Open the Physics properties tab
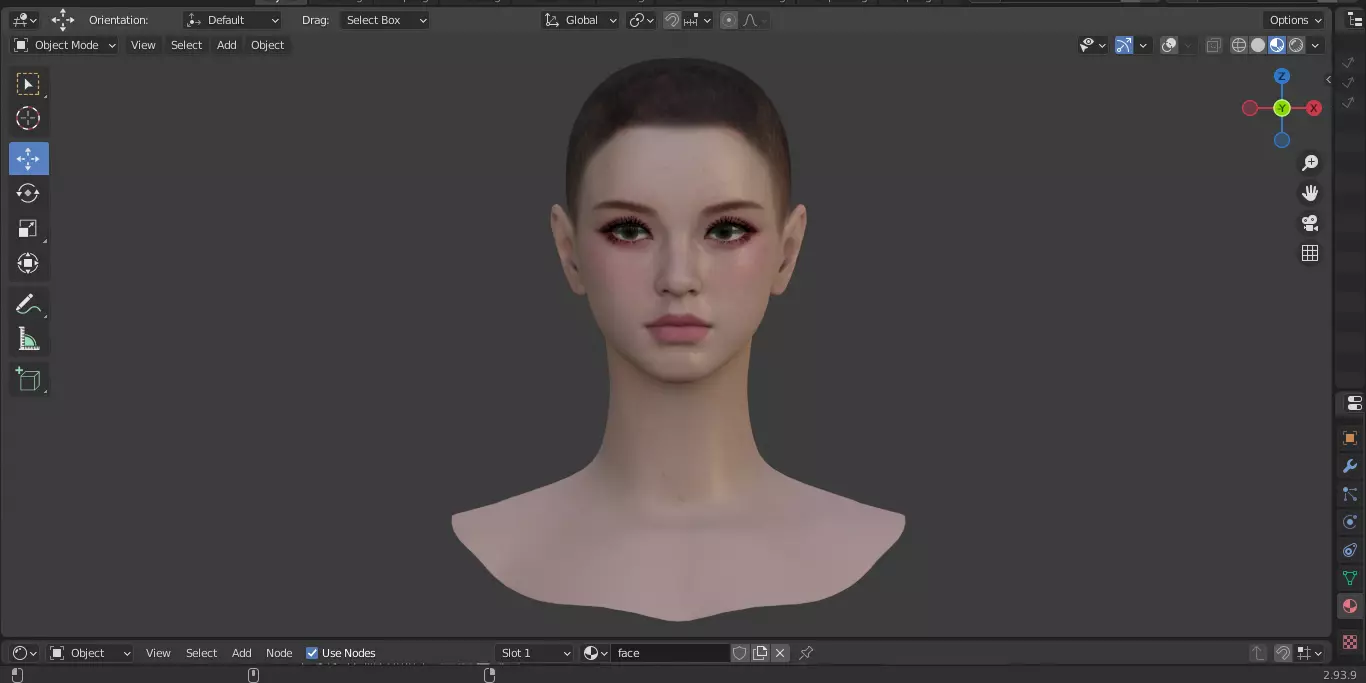Viewport: 1366px width, 683px height. tap(1350, 522)
